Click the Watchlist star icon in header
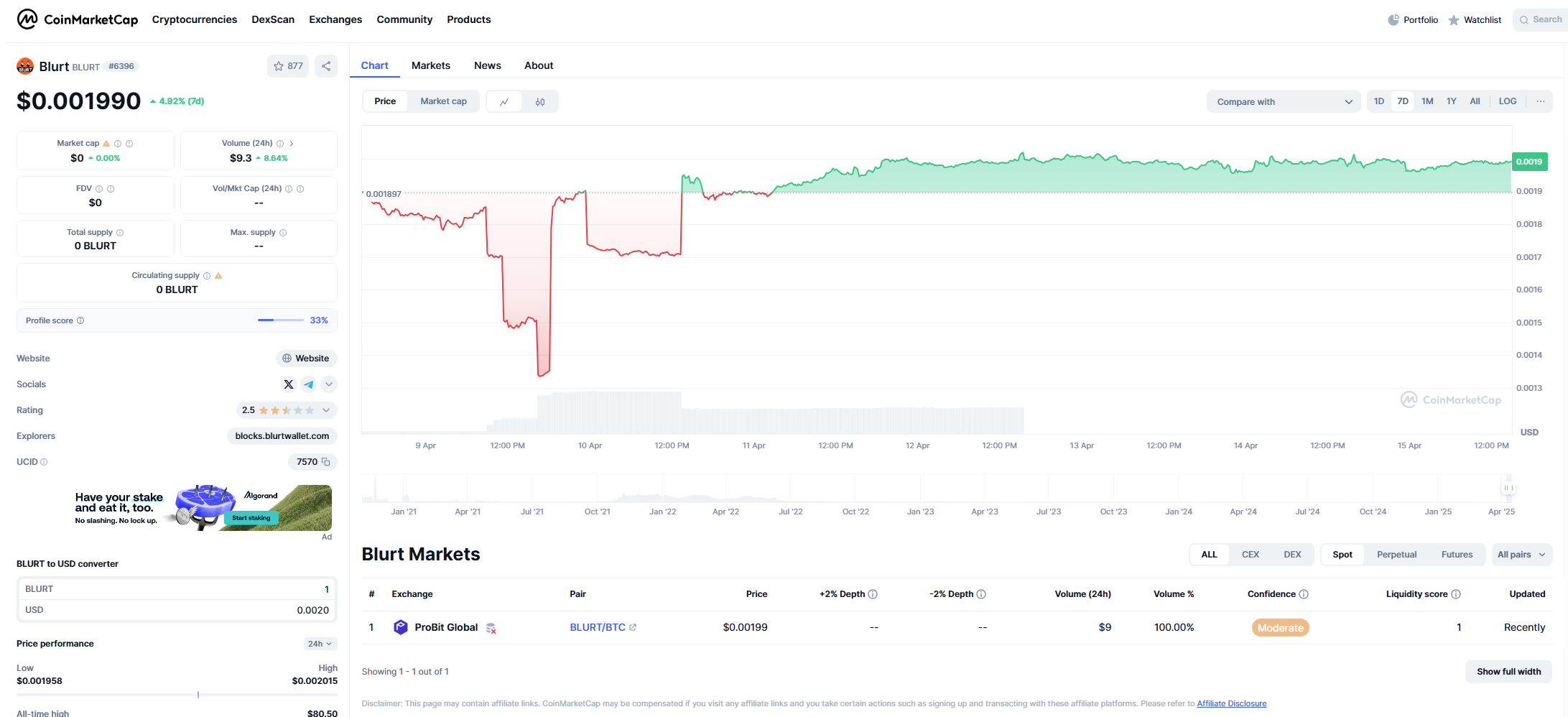 point(1454,20)
